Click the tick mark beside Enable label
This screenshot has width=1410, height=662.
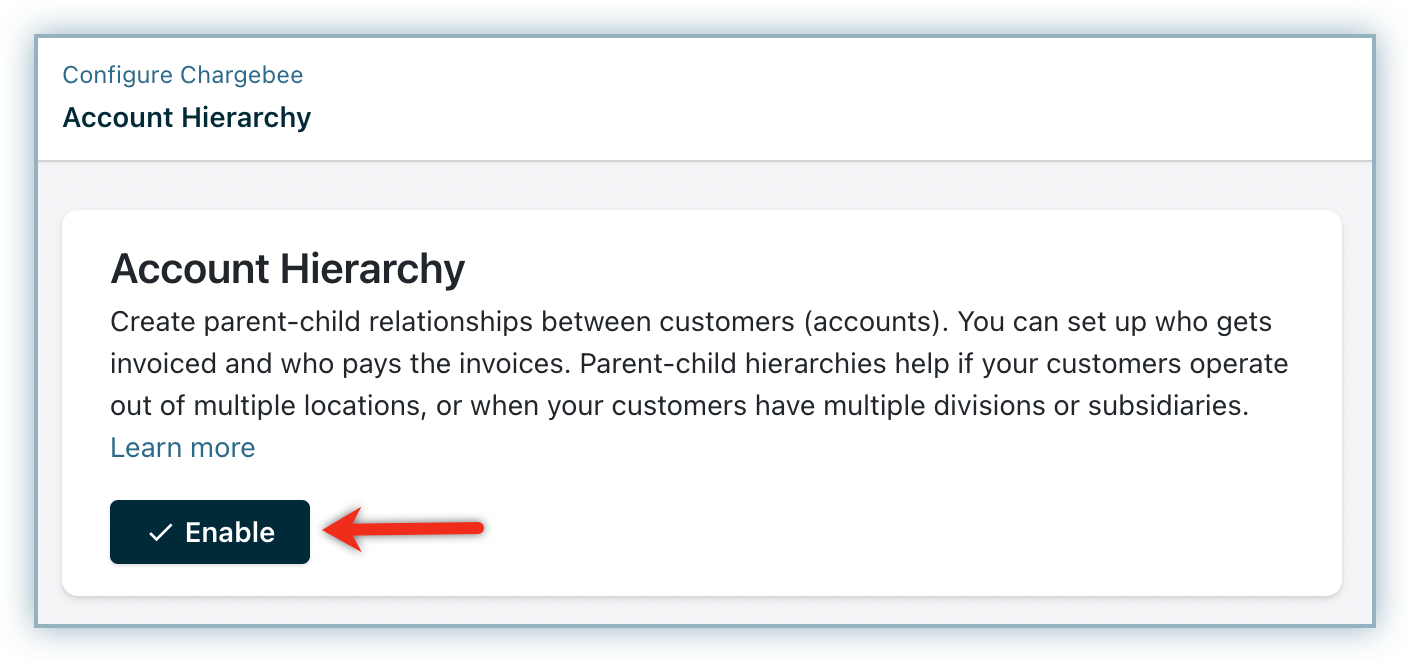[x=160, y=533]
